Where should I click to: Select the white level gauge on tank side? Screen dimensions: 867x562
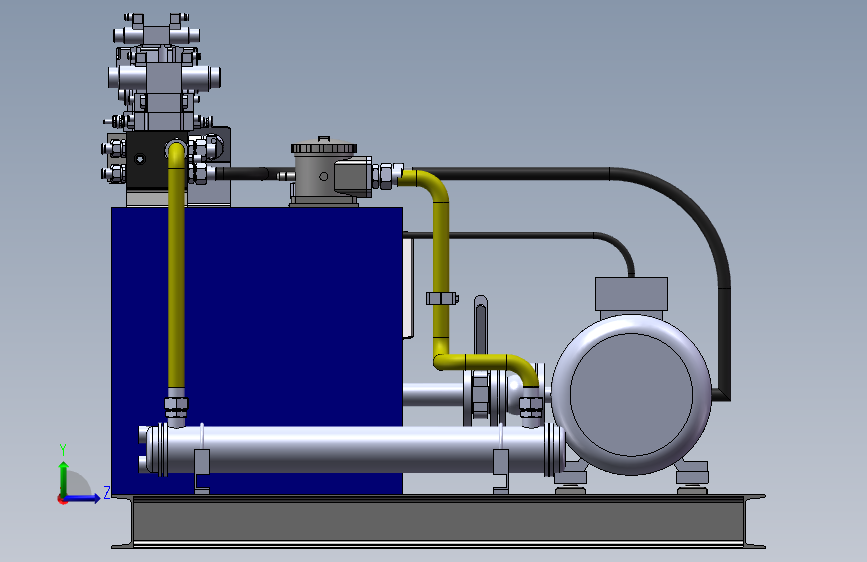point(408,288)
